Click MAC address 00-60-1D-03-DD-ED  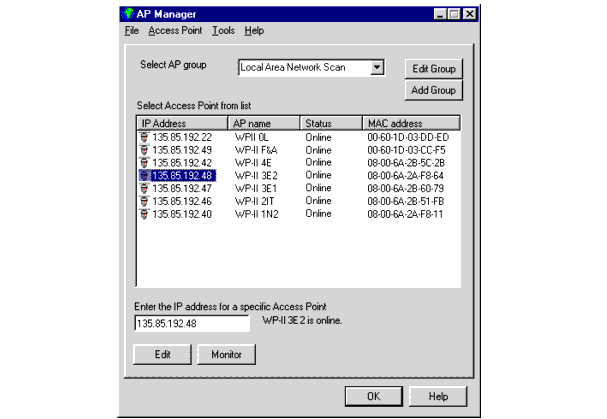(408, 137)
